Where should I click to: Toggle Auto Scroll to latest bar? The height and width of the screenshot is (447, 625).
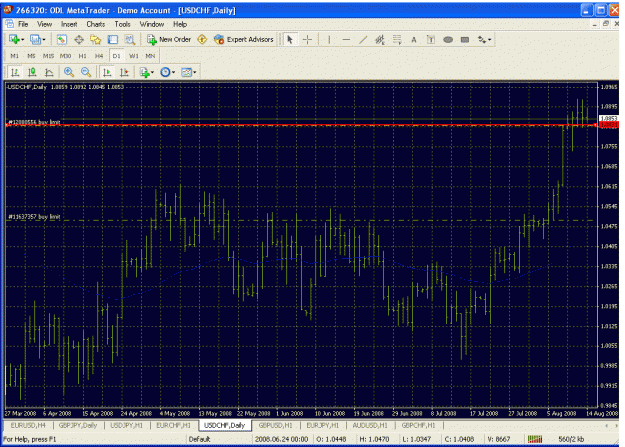pyautogui.click(x=107, y=72)
